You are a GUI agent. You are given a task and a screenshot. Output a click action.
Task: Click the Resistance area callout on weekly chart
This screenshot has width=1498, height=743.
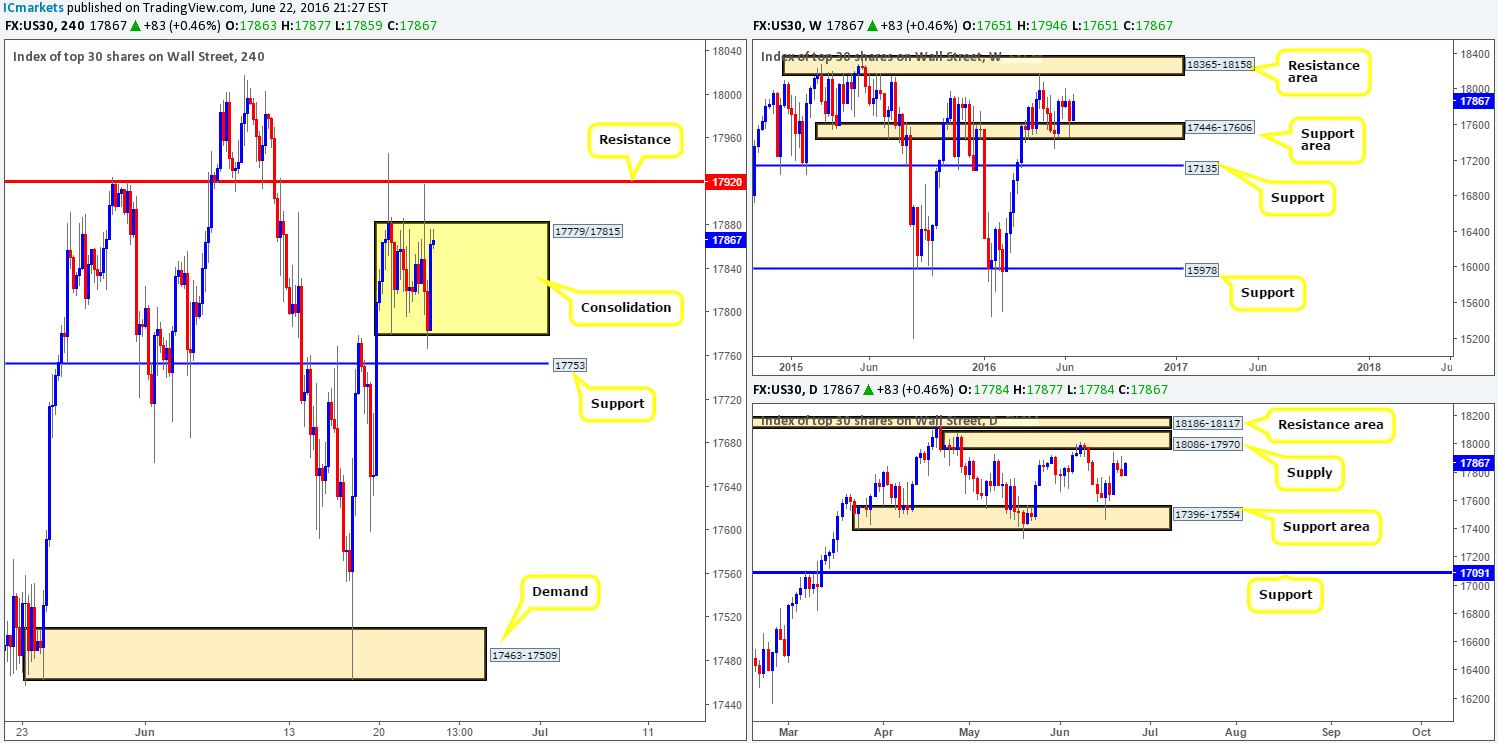click(x=1323, y=71)
